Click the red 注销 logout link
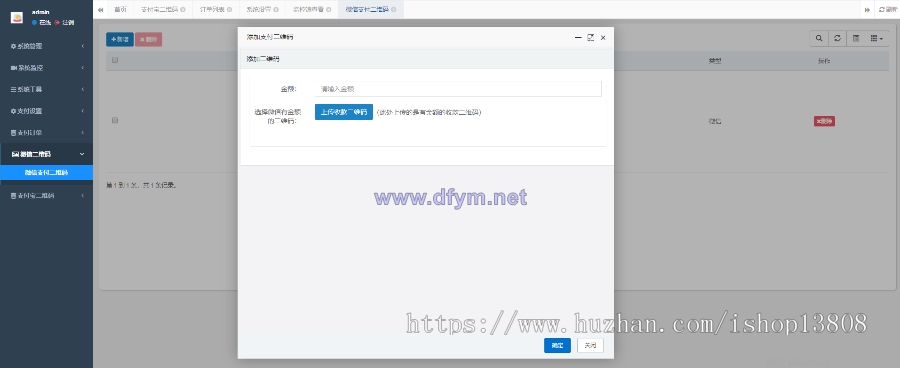This screenshot has width=900, height=368. point(65,22)
